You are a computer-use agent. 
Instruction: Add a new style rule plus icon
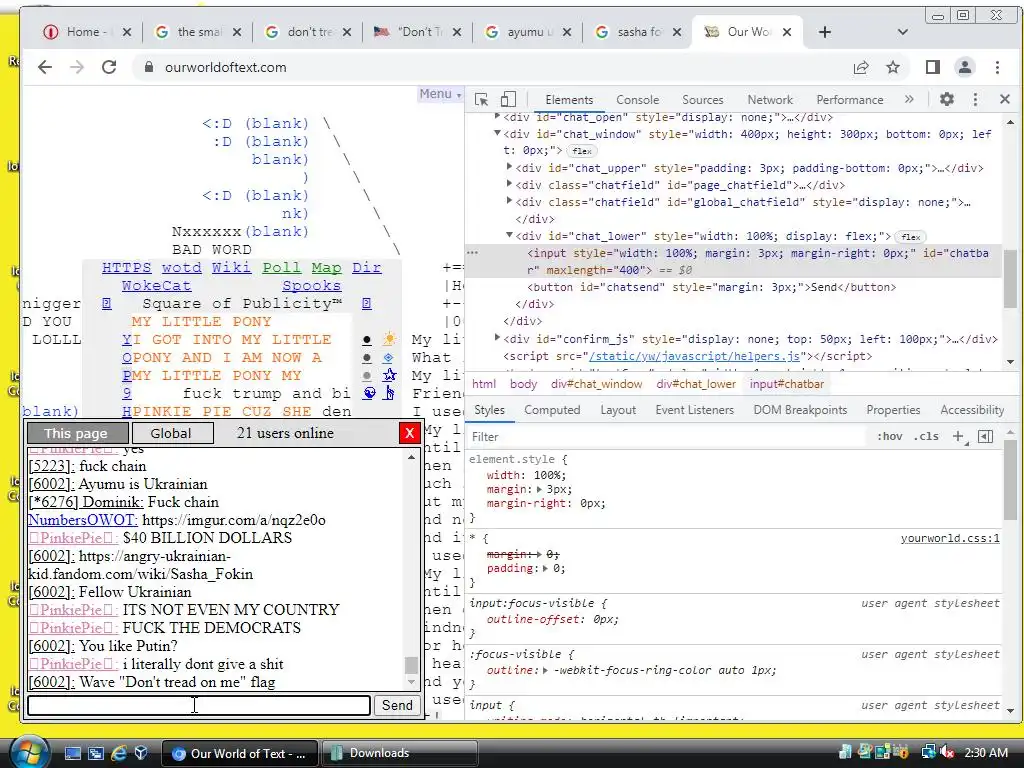tap(958, 436)
